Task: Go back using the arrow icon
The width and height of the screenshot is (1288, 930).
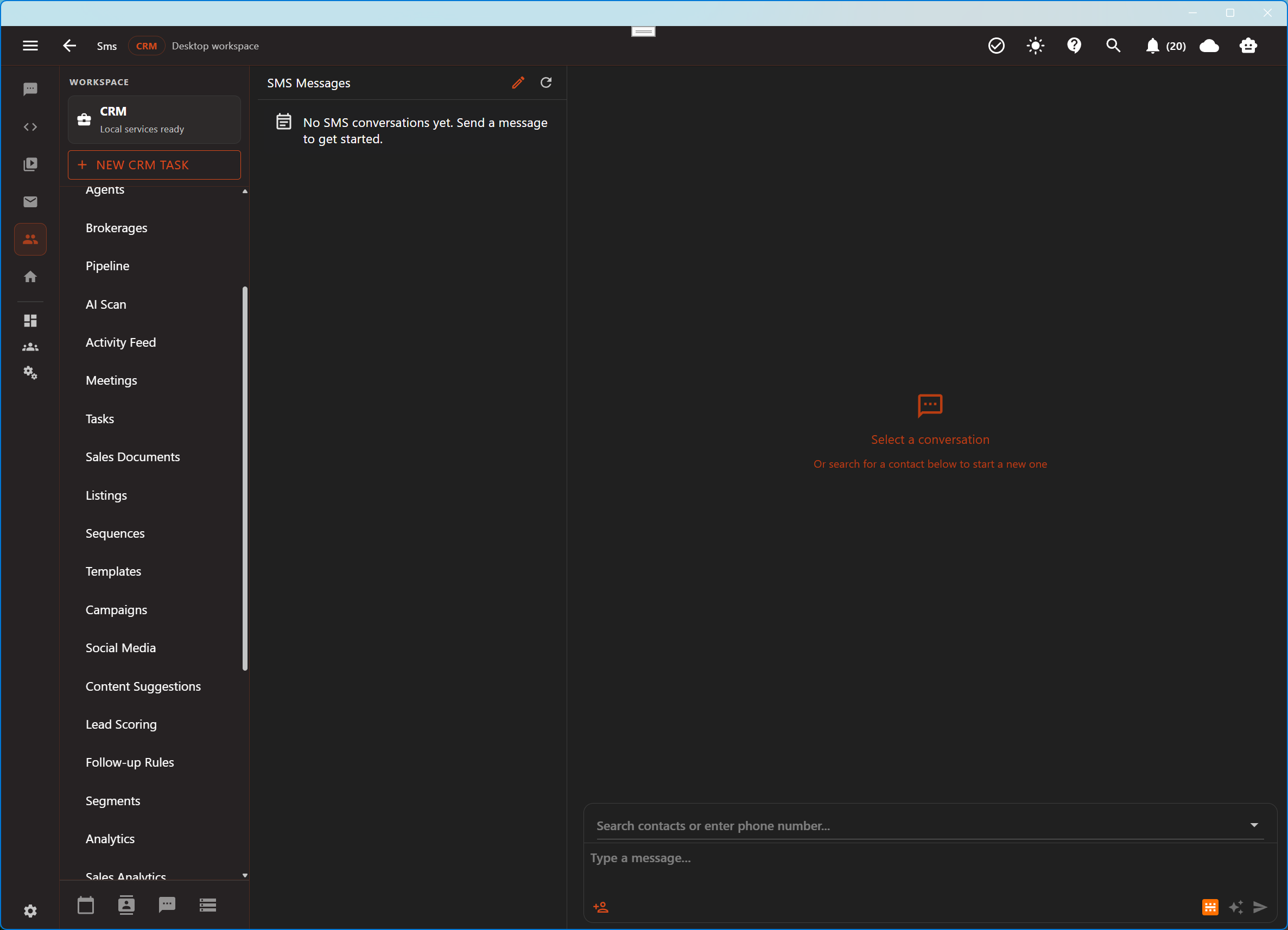Action: point(69,46)
